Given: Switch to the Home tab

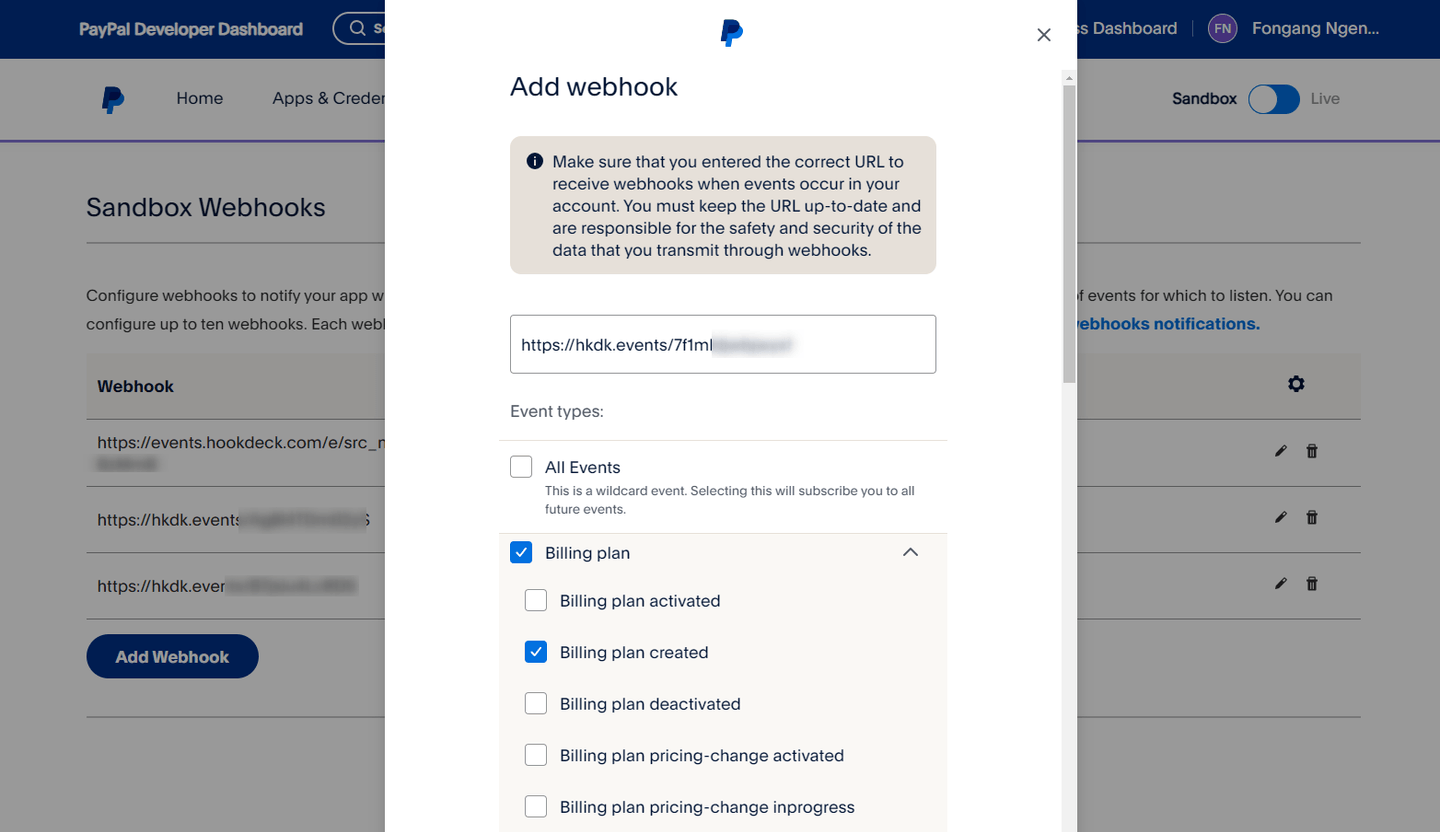Looking at the screenshot, I should 199,98.
